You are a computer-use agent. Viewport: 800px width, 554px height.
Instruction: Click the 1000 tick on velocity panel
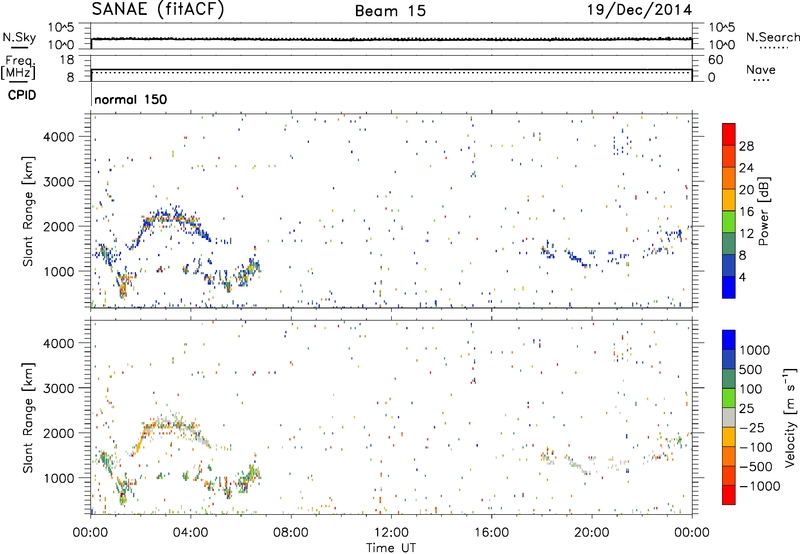(x=59, y=478)
